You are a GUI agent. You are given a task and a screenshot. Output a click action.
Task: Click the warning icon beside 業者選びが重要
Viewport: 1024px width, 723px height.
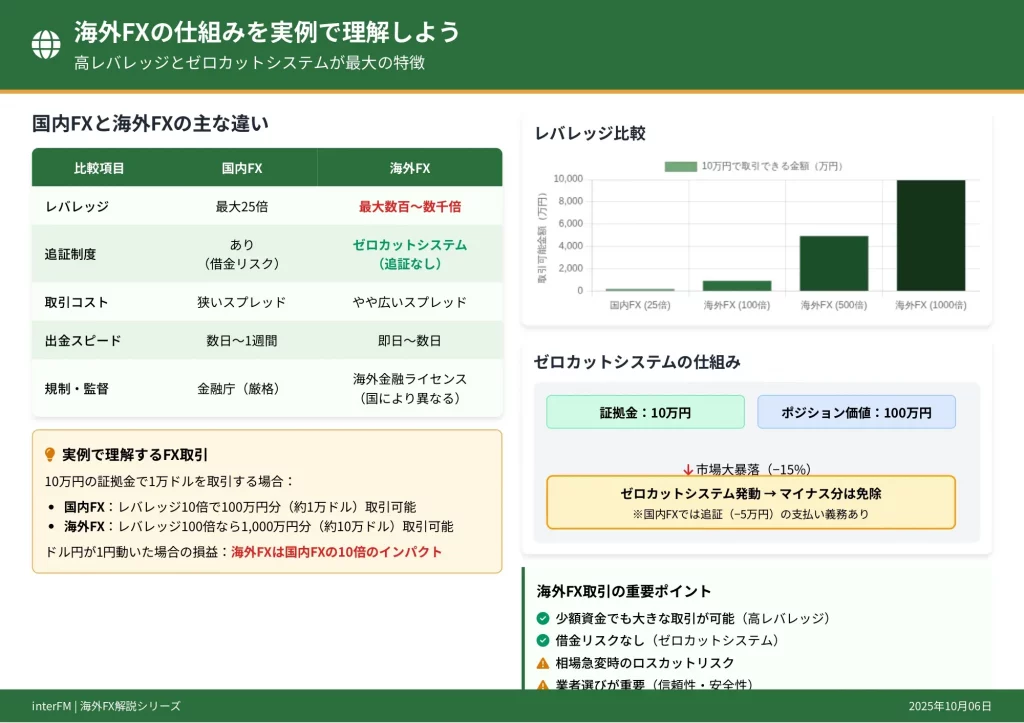click(543, 684)
